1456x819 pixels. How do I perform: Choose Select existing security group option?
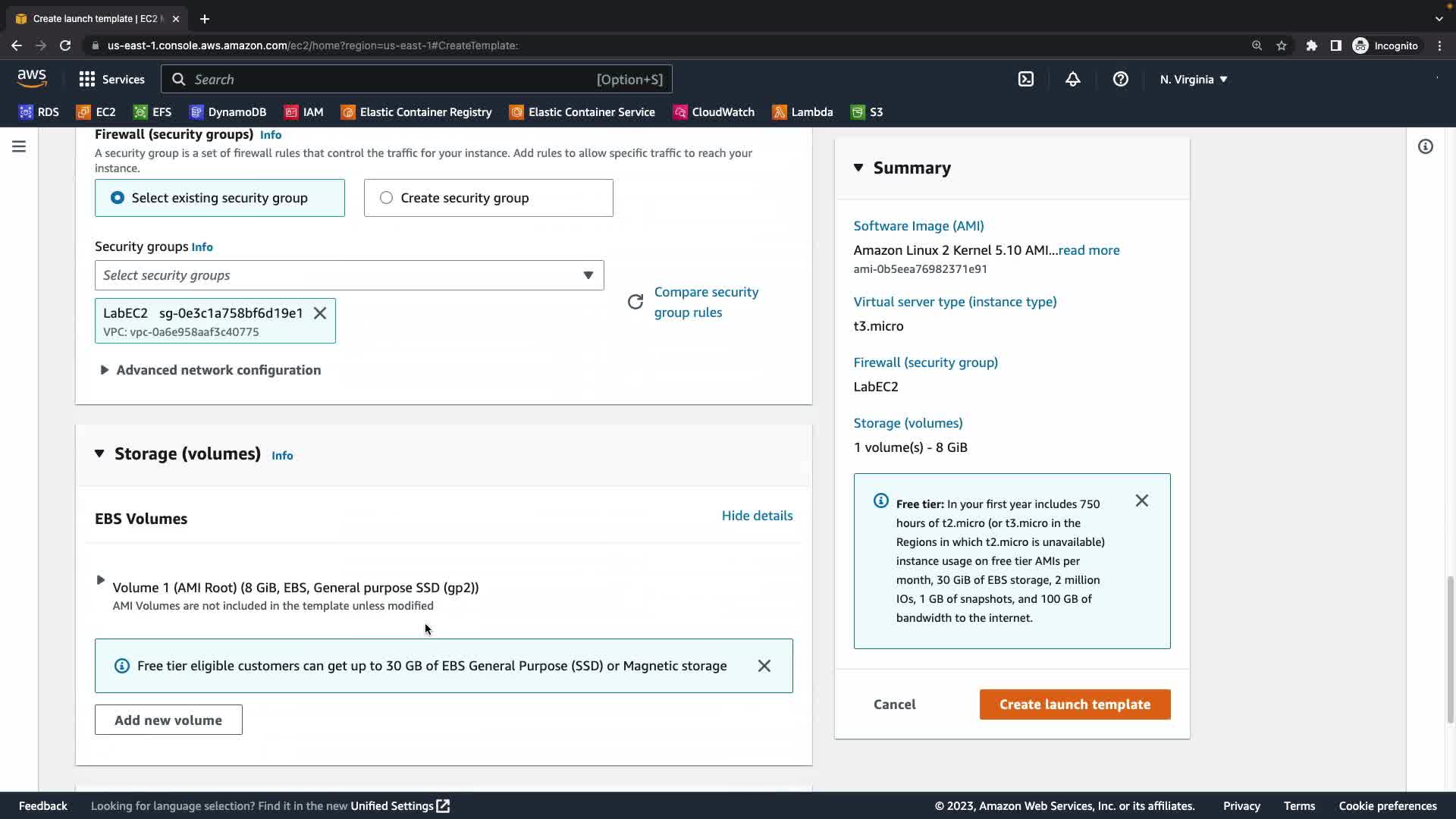(219, 198)
